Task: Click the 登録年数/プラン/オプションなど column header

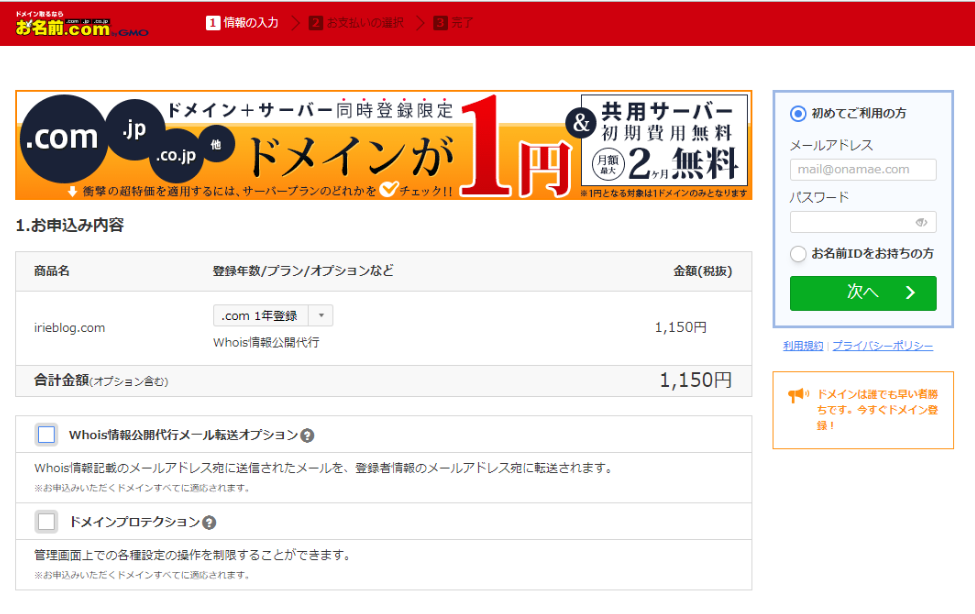Action: 303,271
